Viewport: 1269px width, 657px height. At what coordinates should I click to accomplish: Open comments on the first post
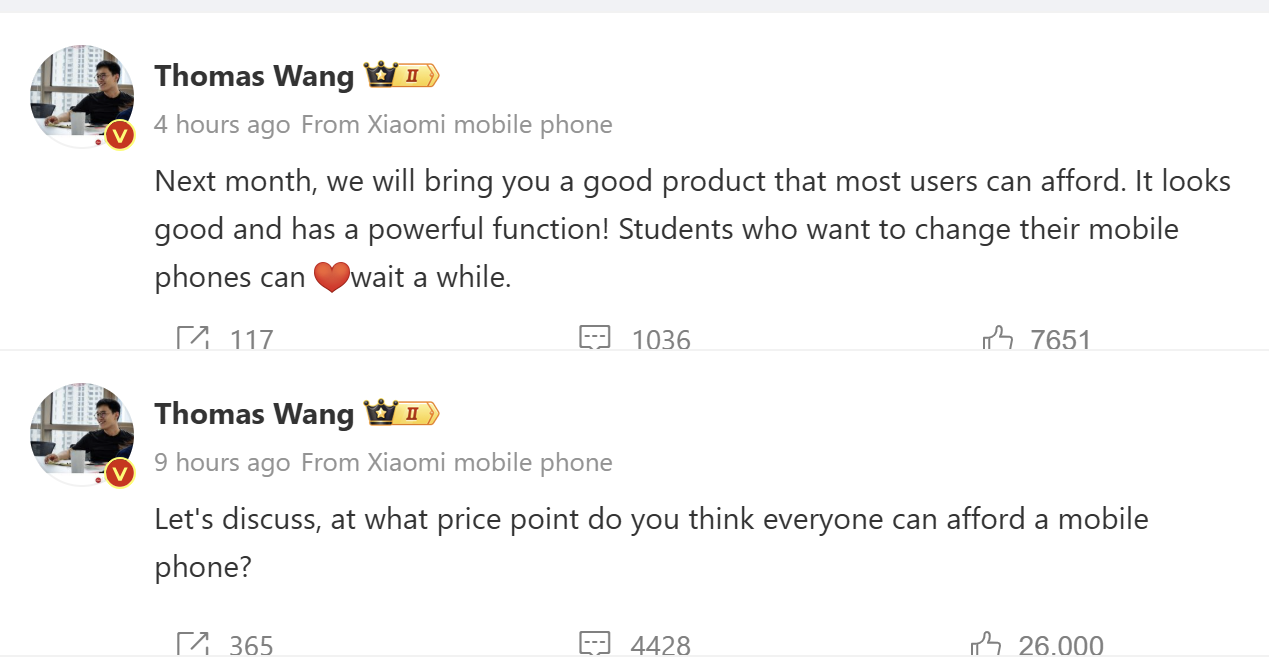595,339
